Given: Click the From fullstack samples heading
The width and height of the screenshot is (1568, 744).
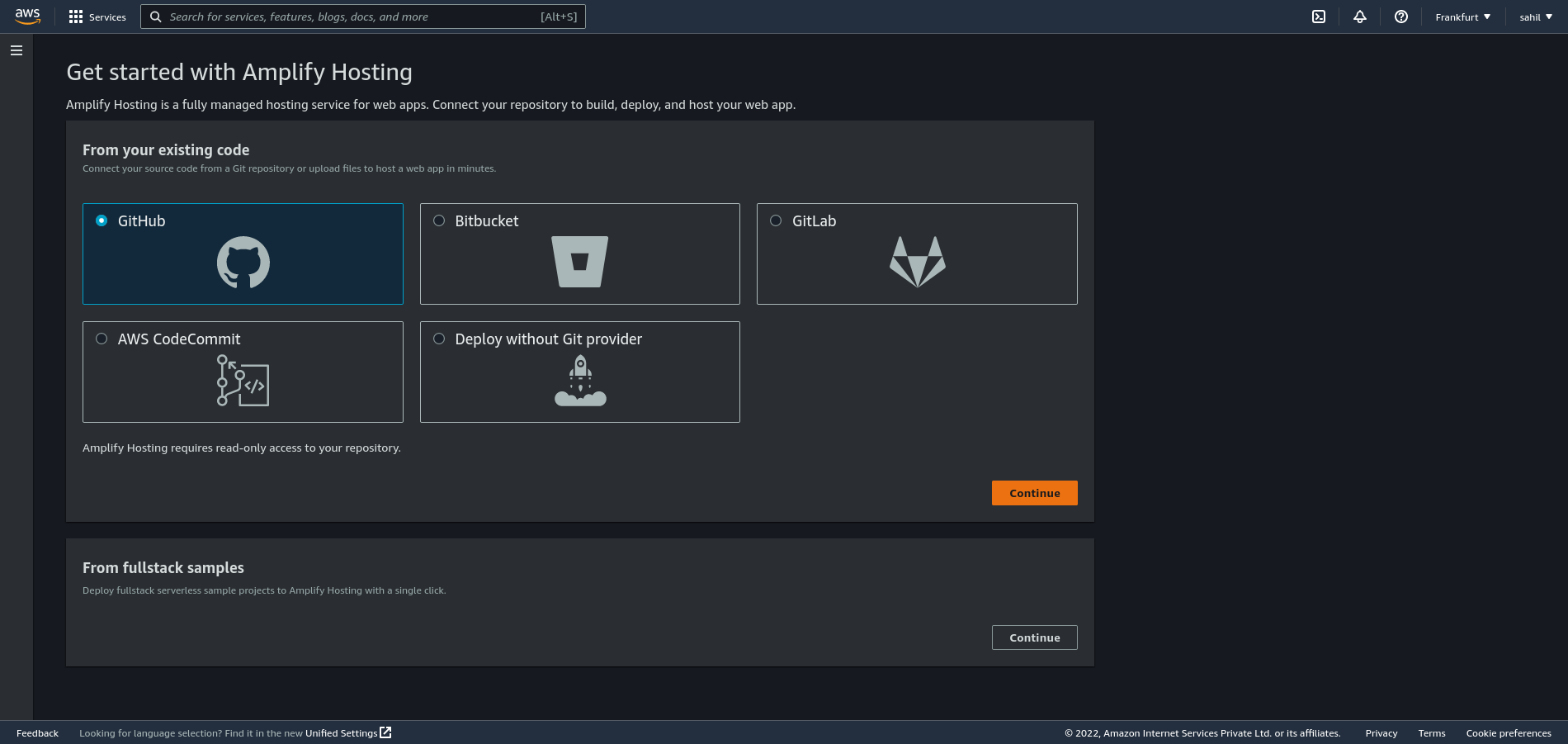Looking at the screenshot, I should pos(163,568).
